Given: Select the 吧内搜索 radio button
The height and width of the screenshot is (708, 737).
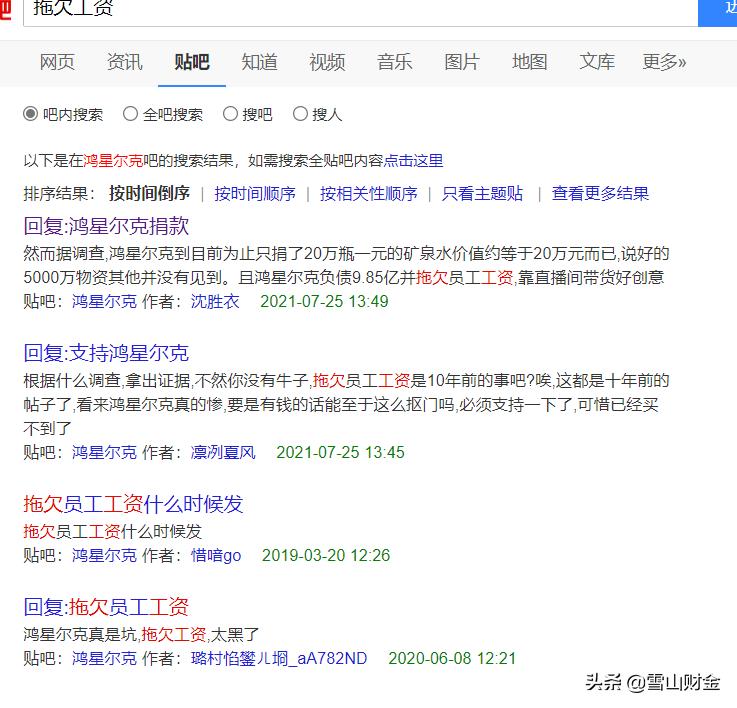Looking at the screenshot, I should 31,114.
